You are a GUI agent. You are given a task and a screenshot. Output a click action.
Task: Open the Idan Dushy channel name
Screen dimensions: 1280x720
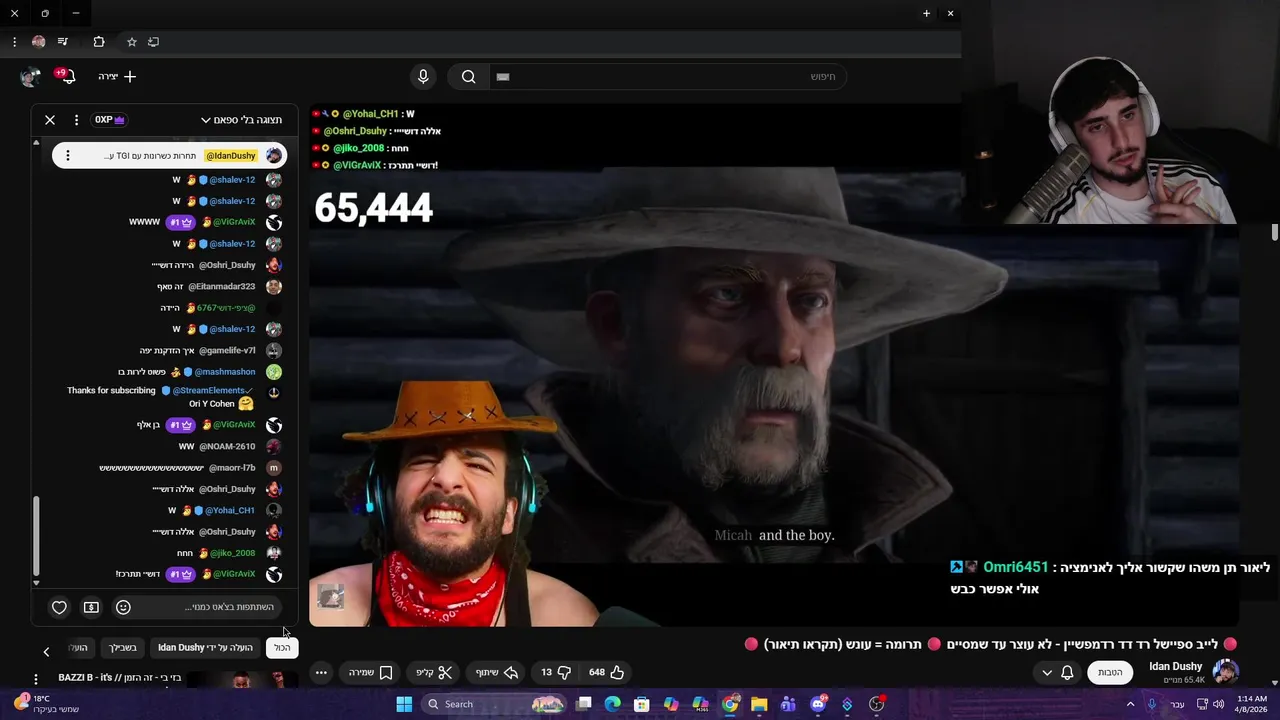tap(1175, 666)
